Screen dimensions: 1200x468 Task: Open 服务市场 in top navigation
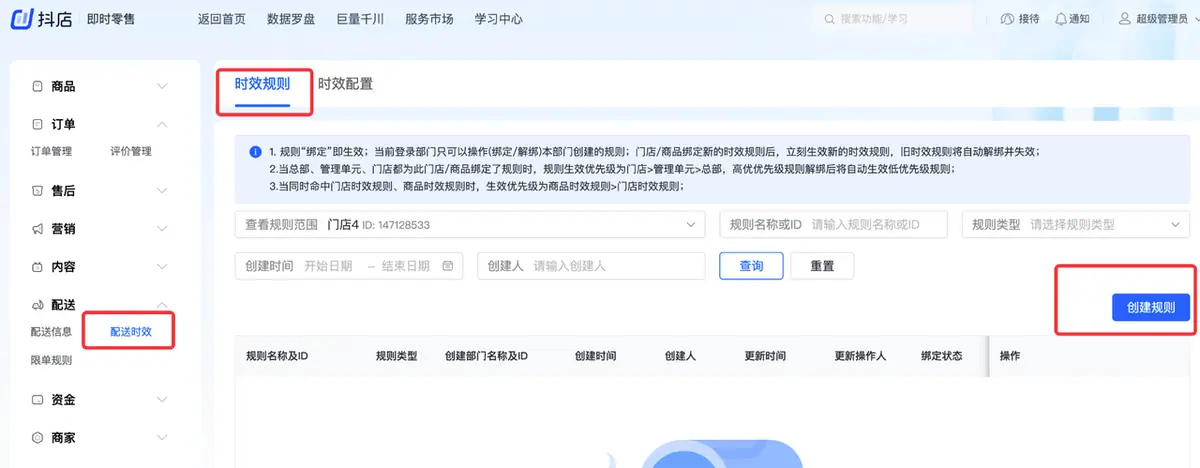coord(429,19)
